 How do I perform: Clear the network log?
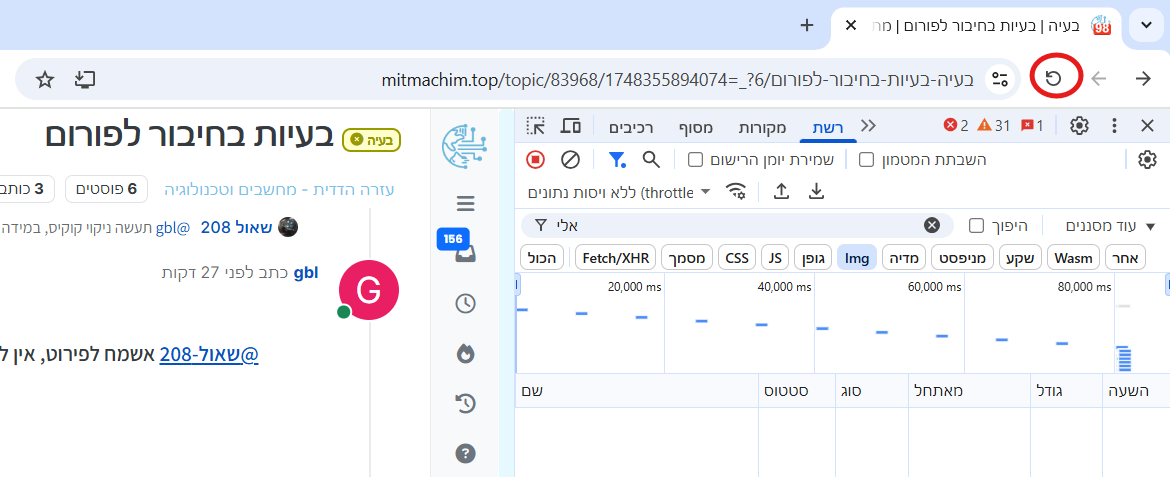[x=570, y=160]
